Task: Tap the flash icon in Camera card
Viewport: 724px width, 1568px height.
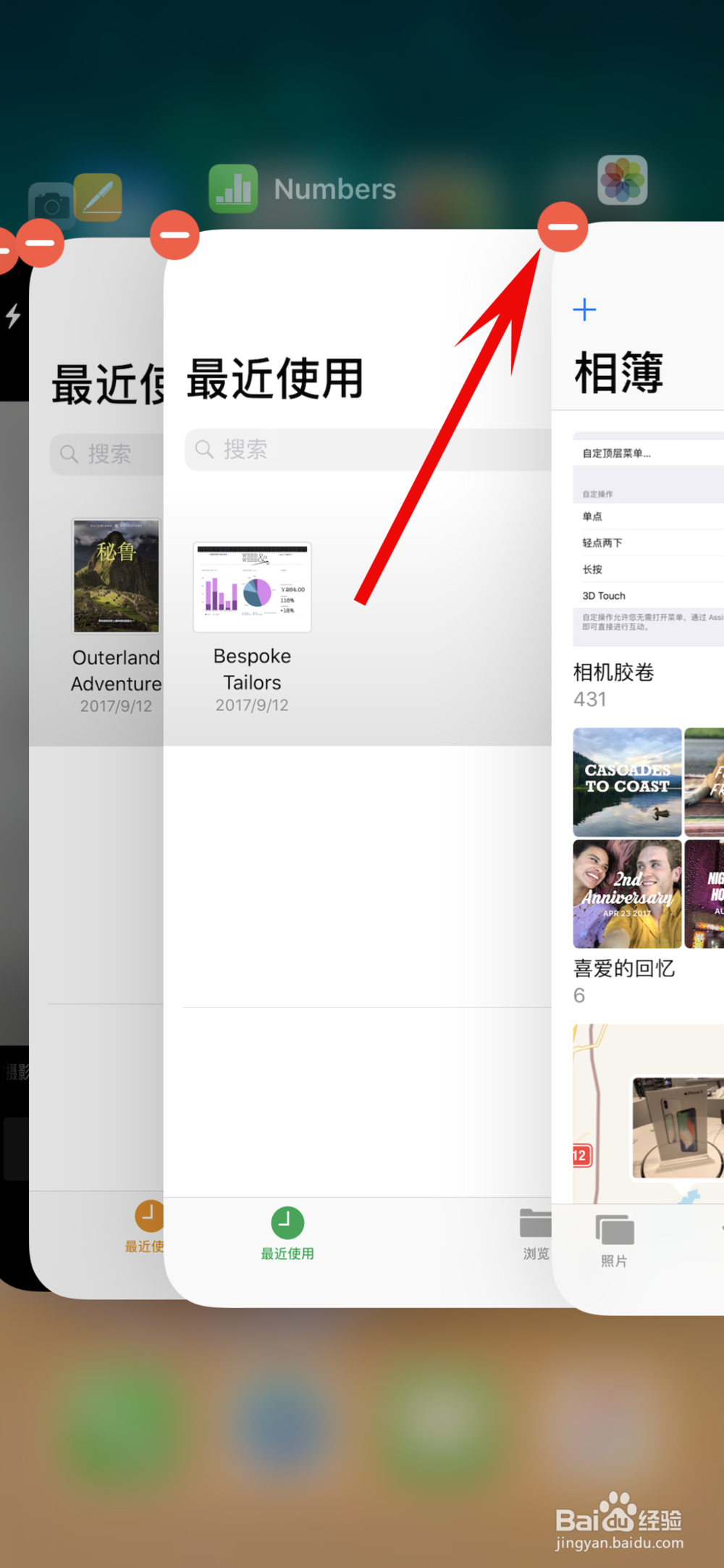Action: point(13,316)
